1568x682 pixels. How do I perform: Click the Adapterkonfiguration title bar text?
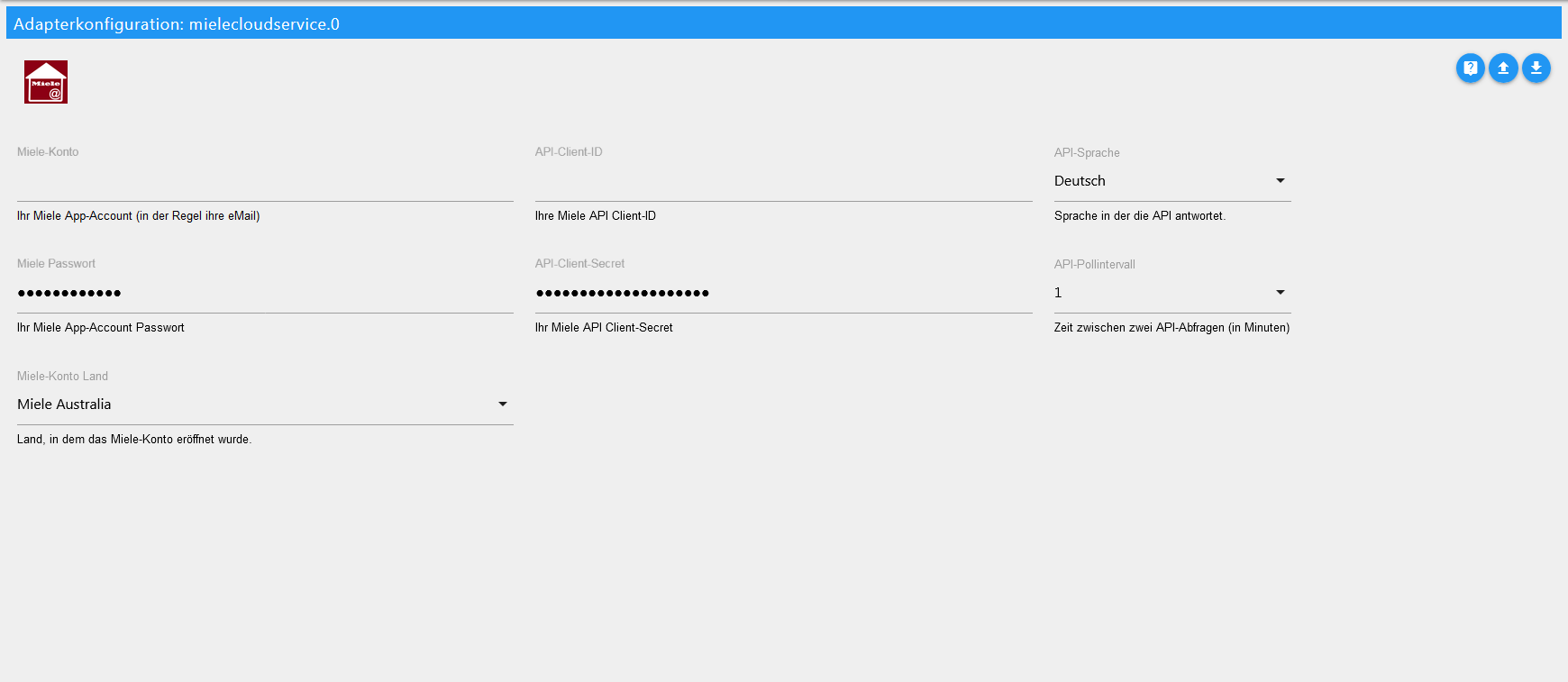coord(177,24)
